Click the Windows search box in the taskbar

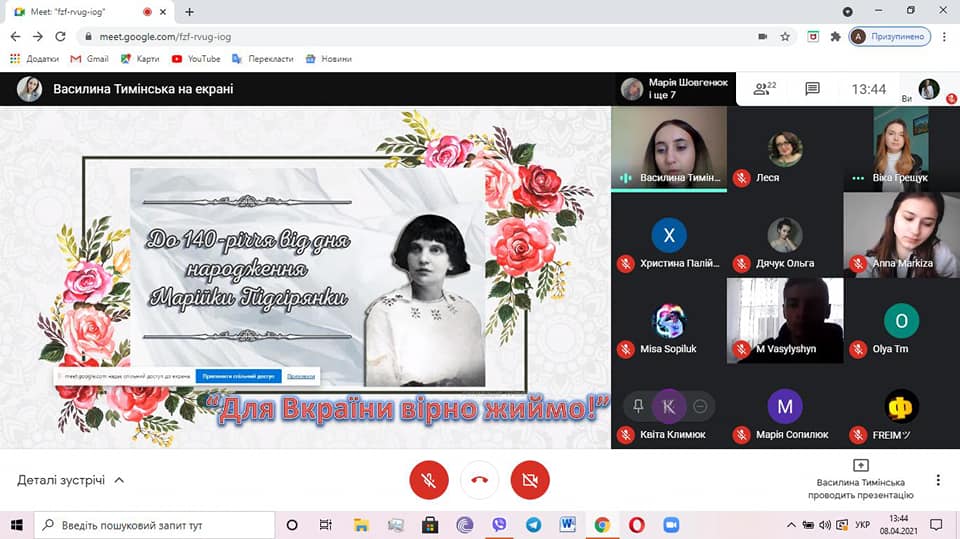[155, 525]
